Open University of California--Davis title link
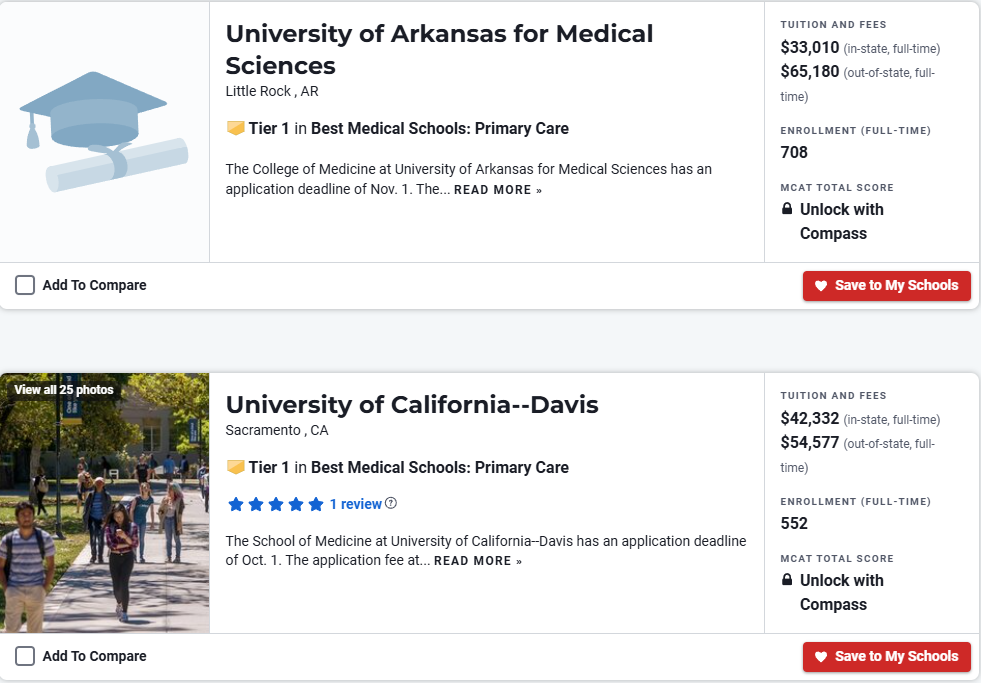The height and width of the screenshot is (683, 981). pyautogui.click(x=412, y=405)
